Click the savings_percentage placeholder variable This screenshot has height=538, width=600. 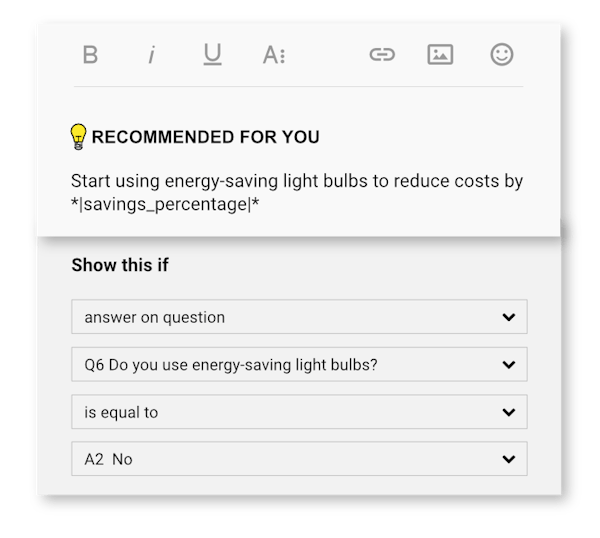click(x=165, y=204)
